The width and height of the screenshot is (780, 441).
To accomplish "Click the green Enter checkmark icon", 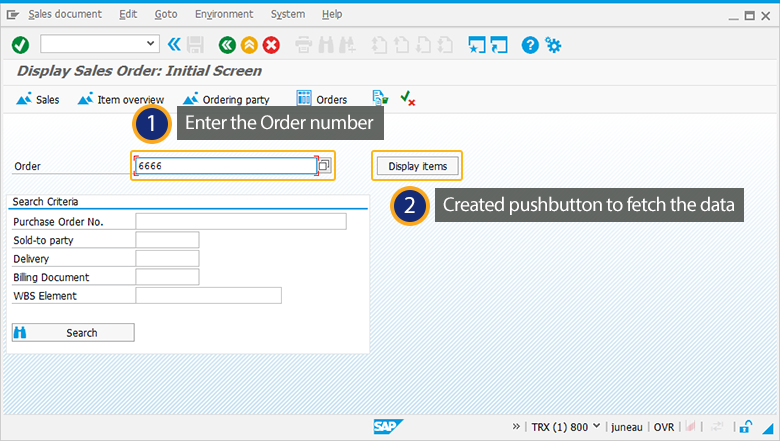I will click(x=20, y=45).
